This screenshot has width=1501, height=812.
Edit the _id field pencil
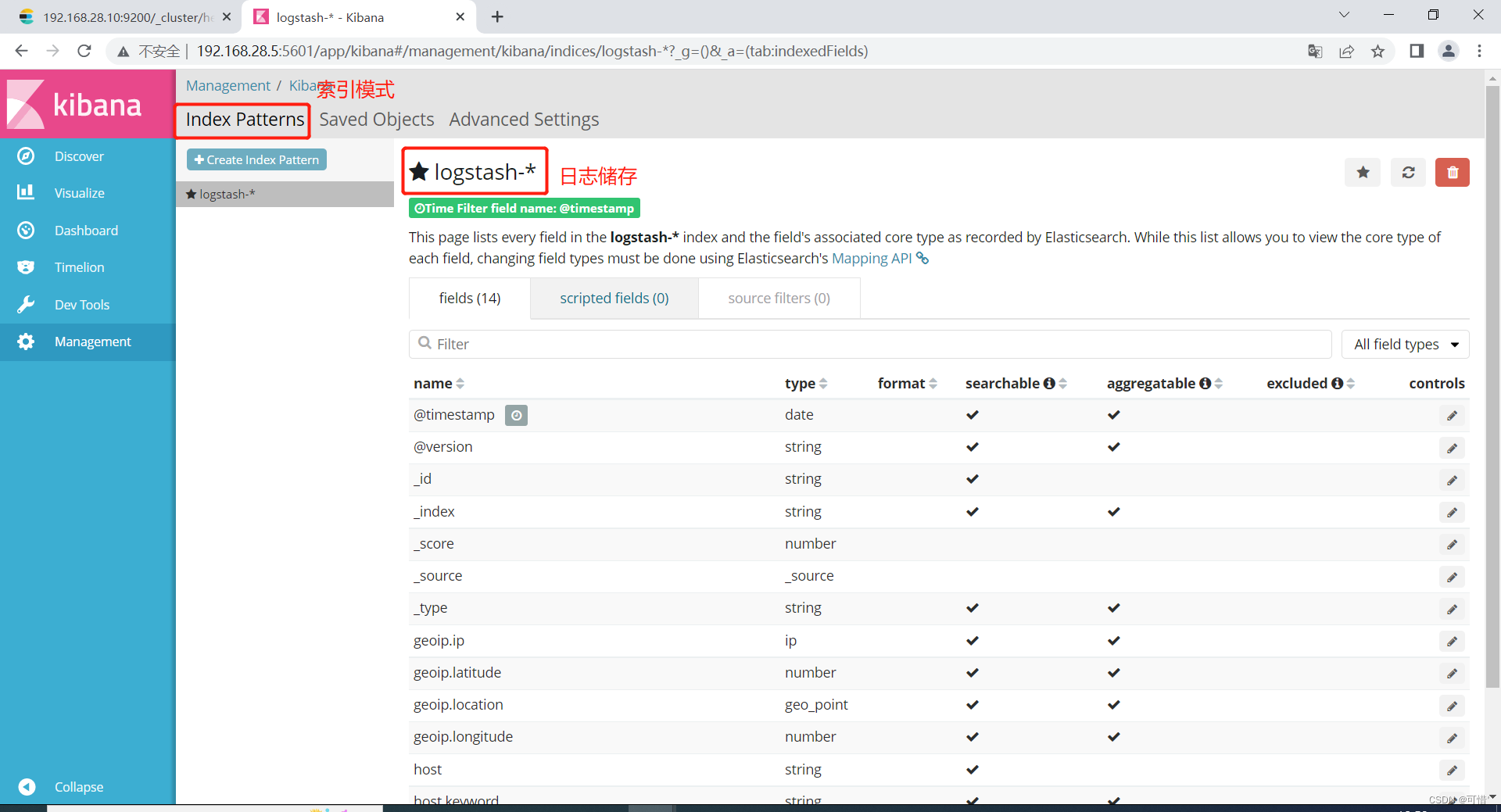tap(1452, 480)
